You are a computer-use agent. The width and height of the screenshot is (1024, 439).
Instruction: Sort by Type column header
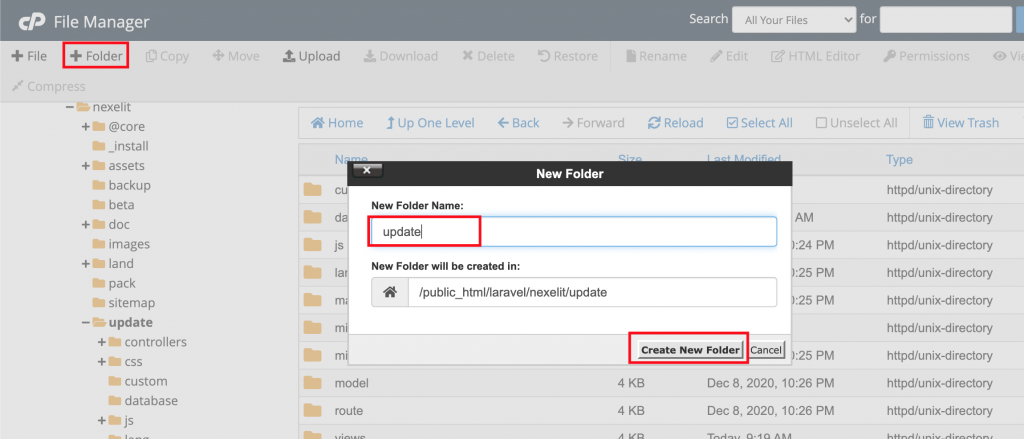(899, 159)
